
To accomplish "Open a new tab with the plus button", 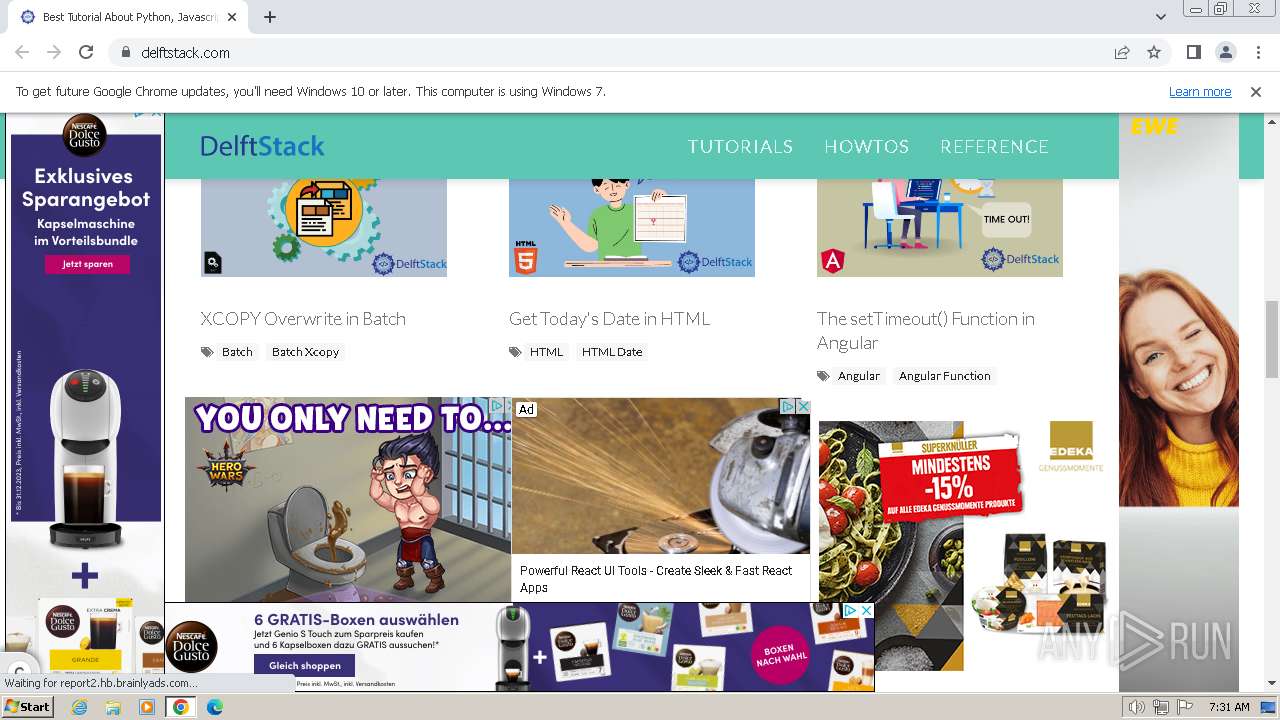I will pos(270,17).
